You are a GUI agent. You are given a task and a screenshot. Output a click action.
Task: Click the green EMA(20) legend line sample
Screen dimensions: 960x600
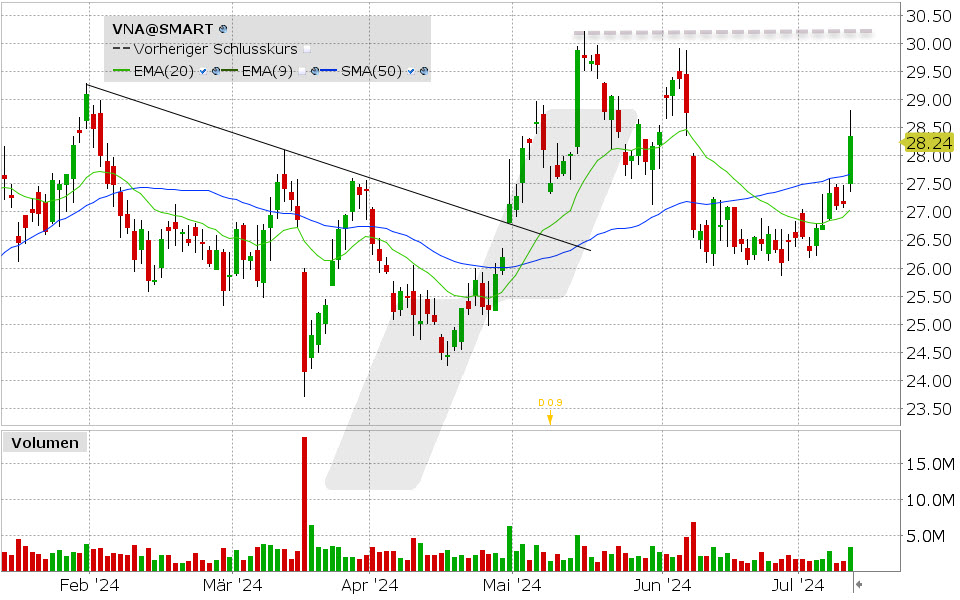click(122, 70)
